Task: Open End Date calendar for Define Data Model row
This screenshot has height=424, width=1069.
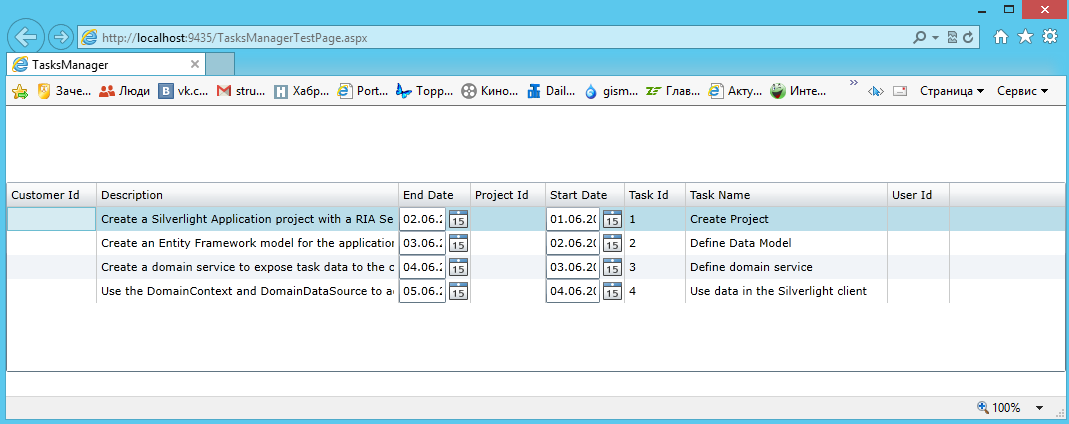Action: [x=458, y=243]
